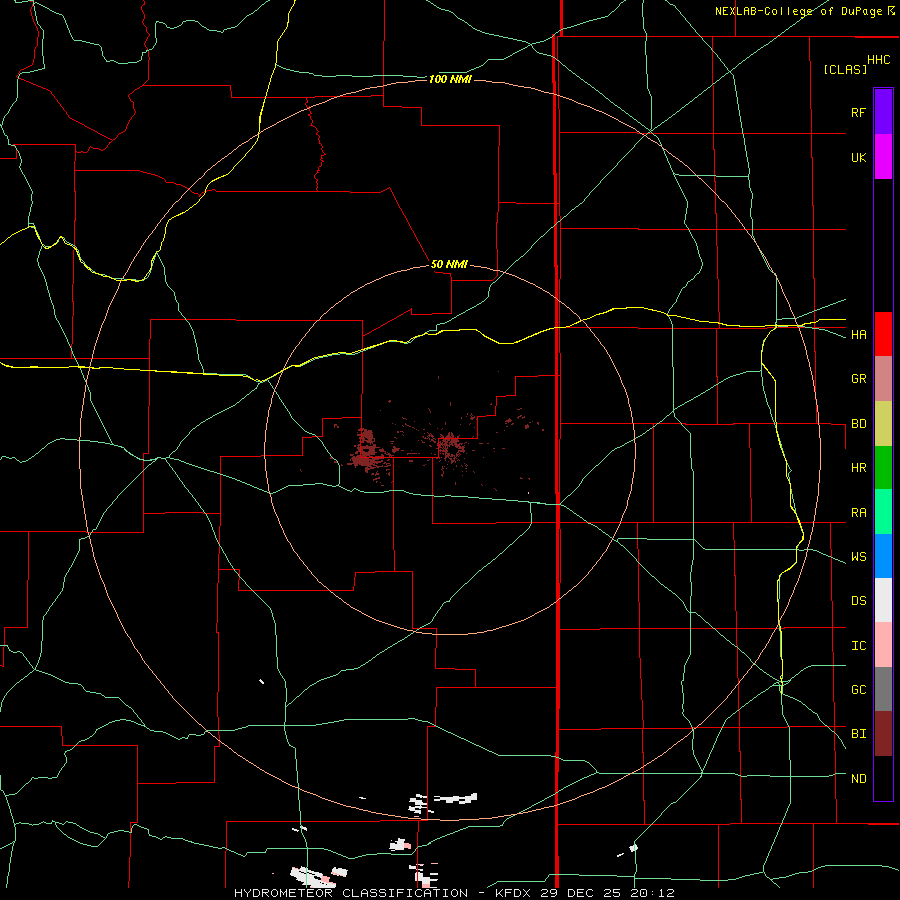900x900 pixels.
Task: Click the 'BD' legend label
Action: (x=858, y=424)
